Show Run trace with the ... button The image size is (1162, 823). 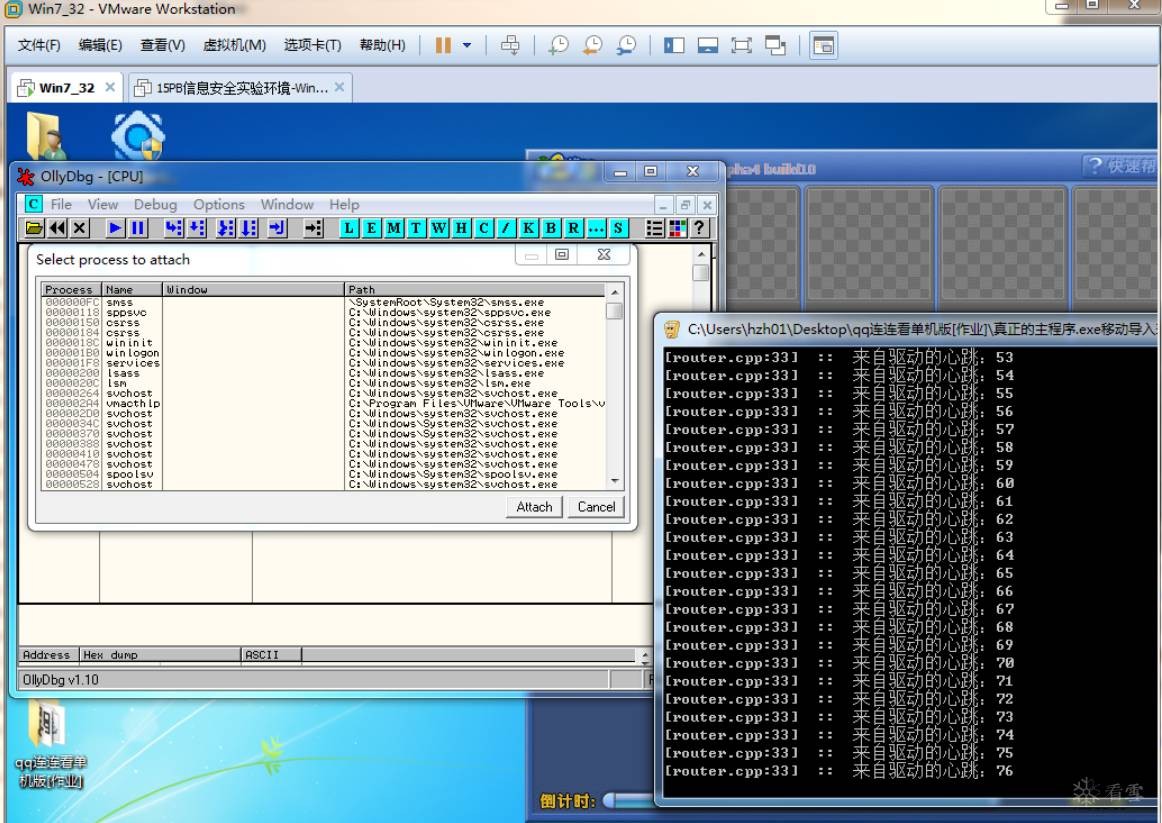pos(595,228)
